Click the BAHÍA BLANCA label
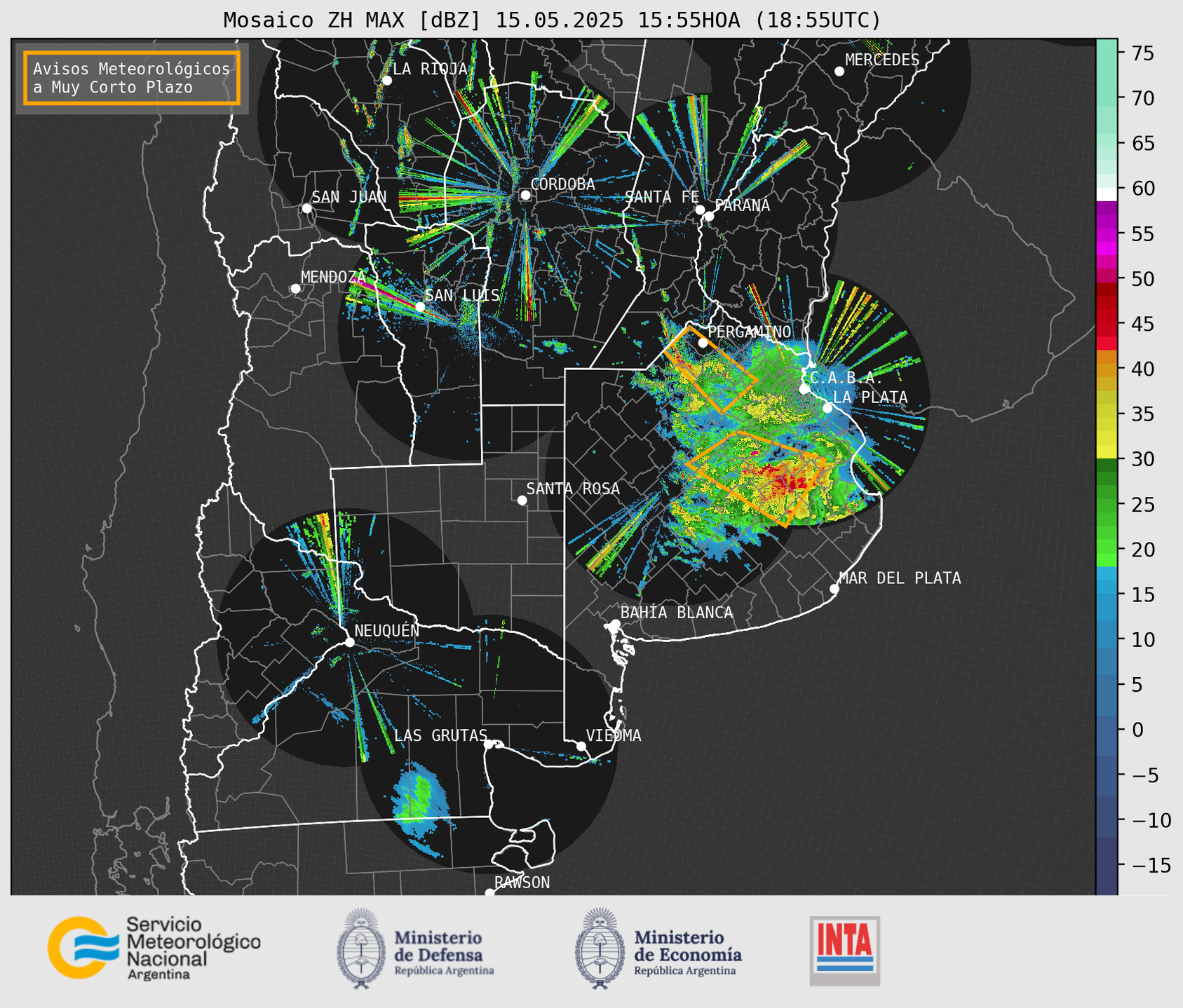The image size is (1183, 1008). [x=677, y=613]
